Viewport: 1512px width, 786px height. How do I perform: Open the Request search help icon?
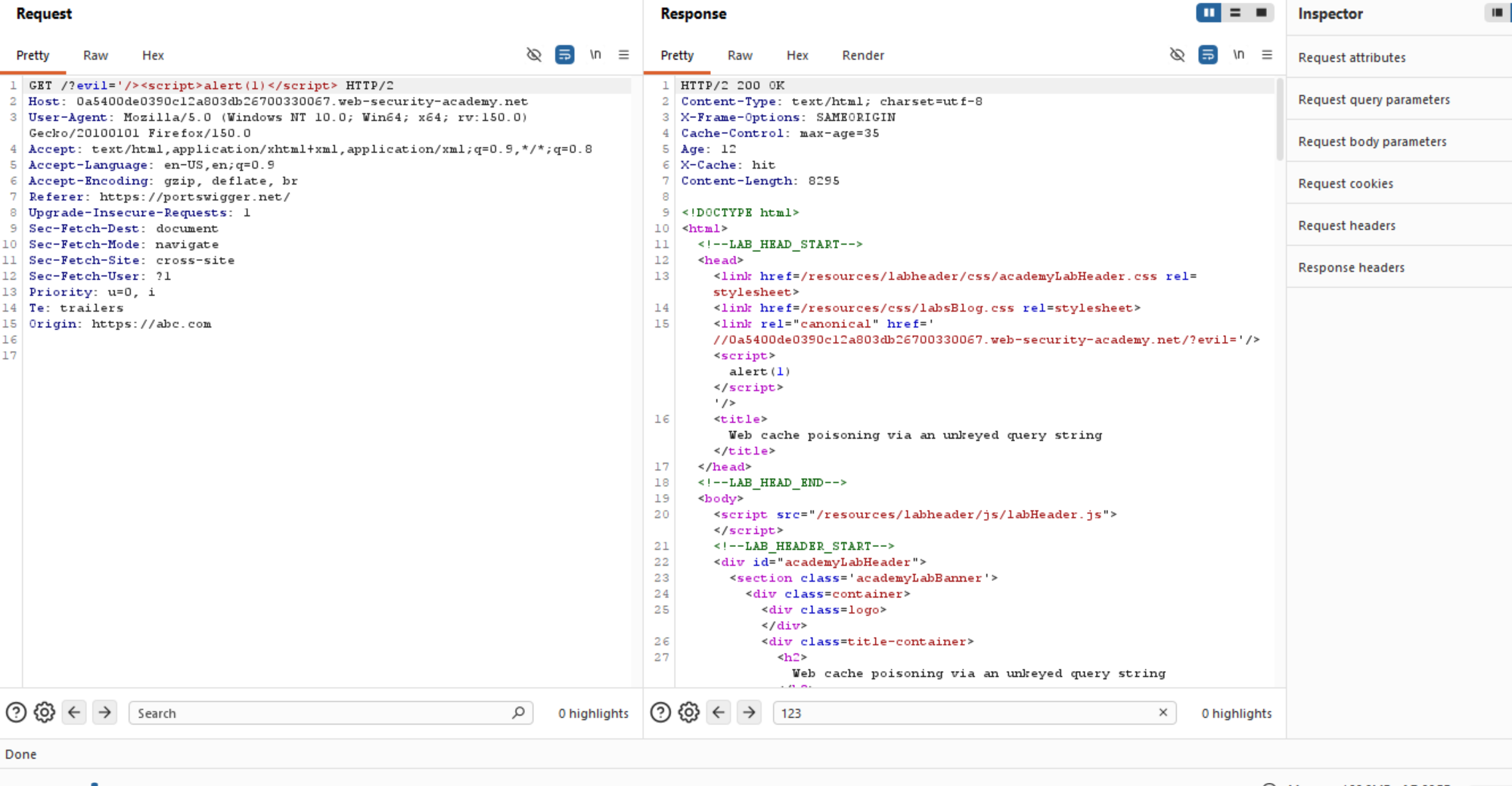(16, 713)
